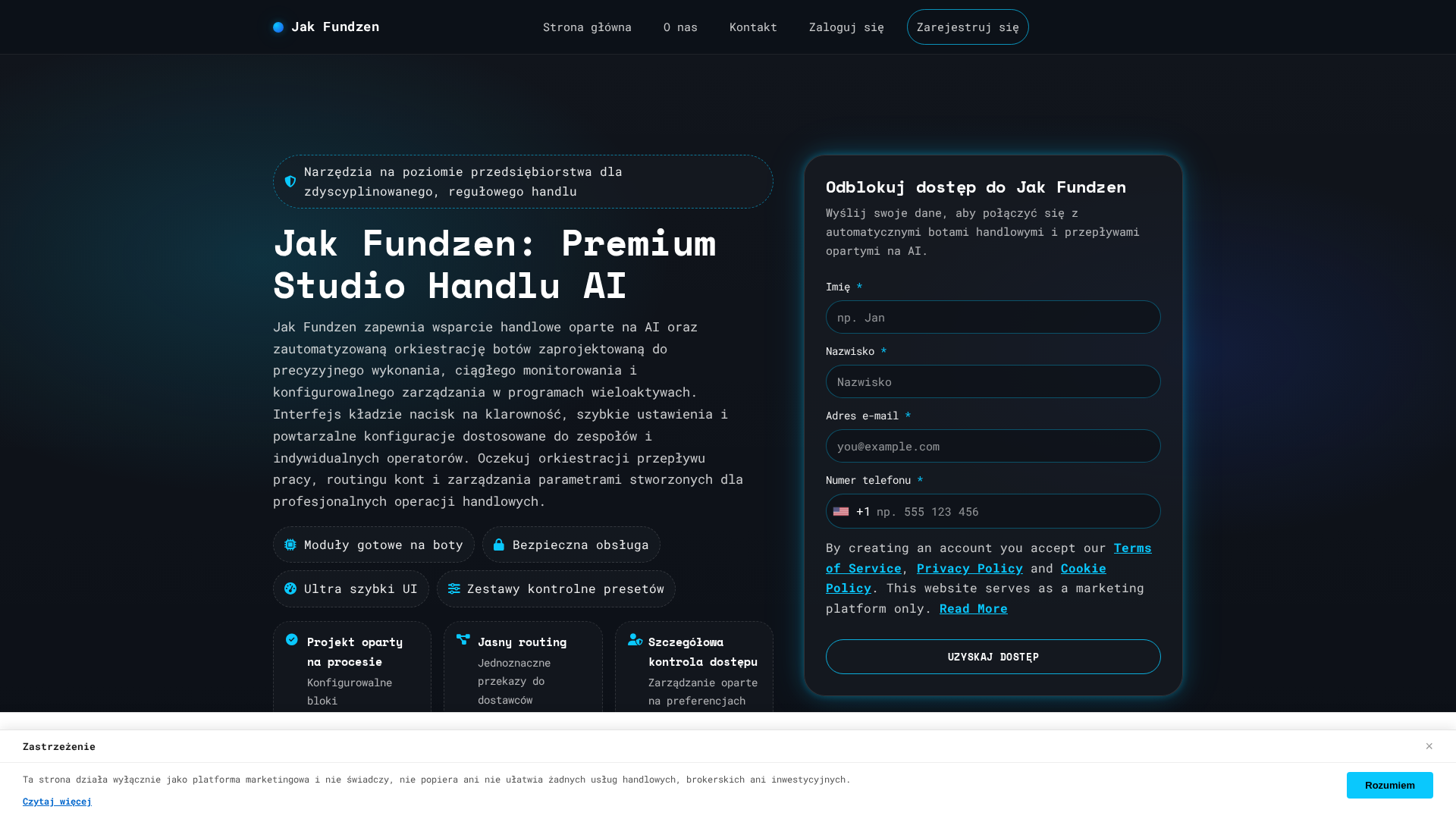Click the checkmark icon on Projekt oparty na procesie card

pos(292,640)
